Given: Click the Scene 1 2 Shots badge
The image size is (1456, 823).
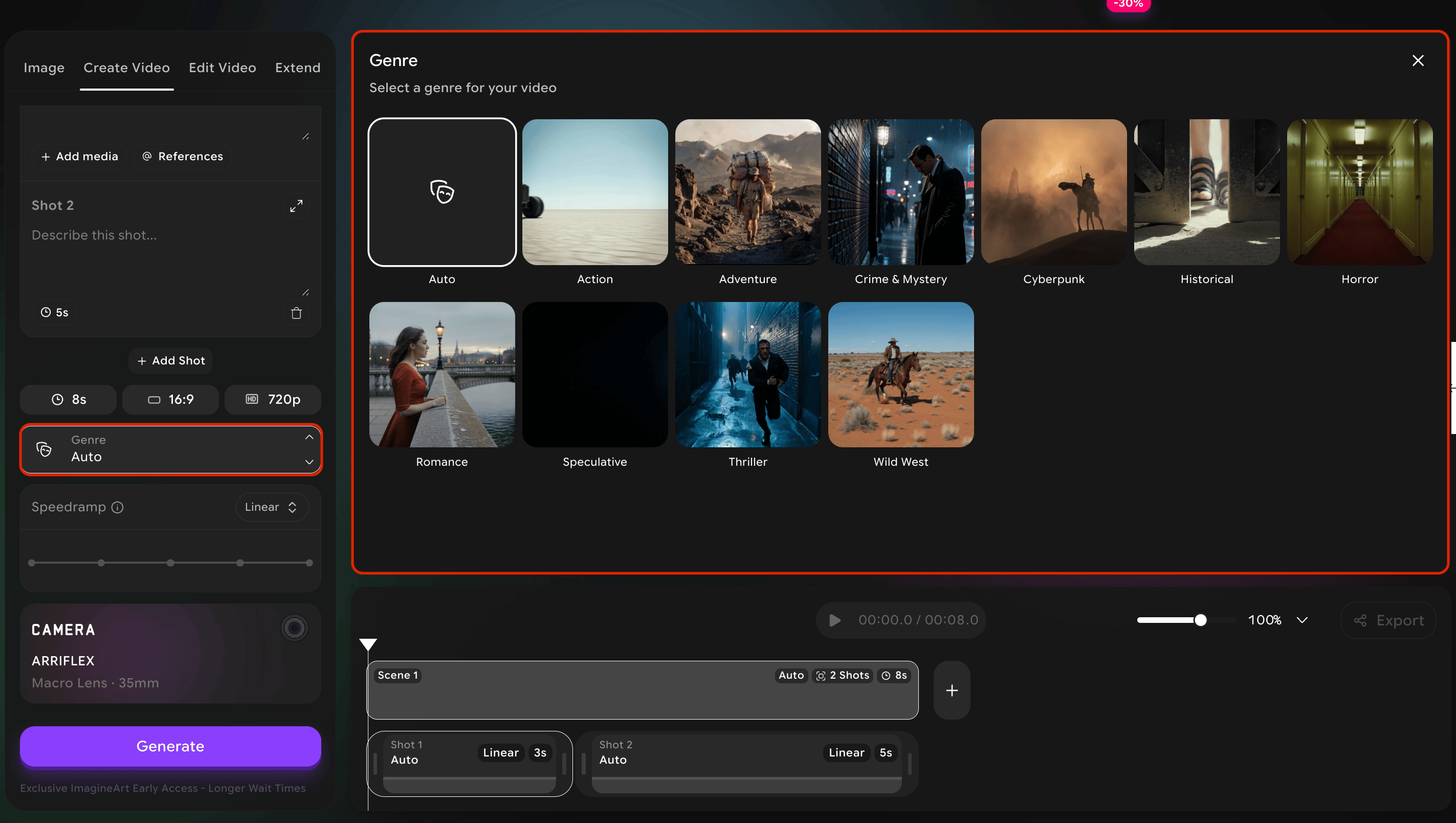Looking at the screenshot, I should (842, 676).
